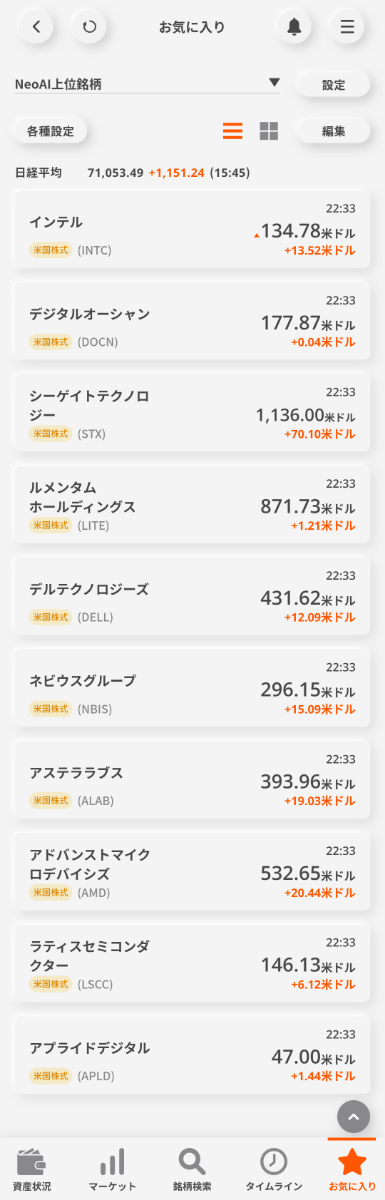
Task: Open the hamburger menu icon
Action: click(x=347, y=27)
